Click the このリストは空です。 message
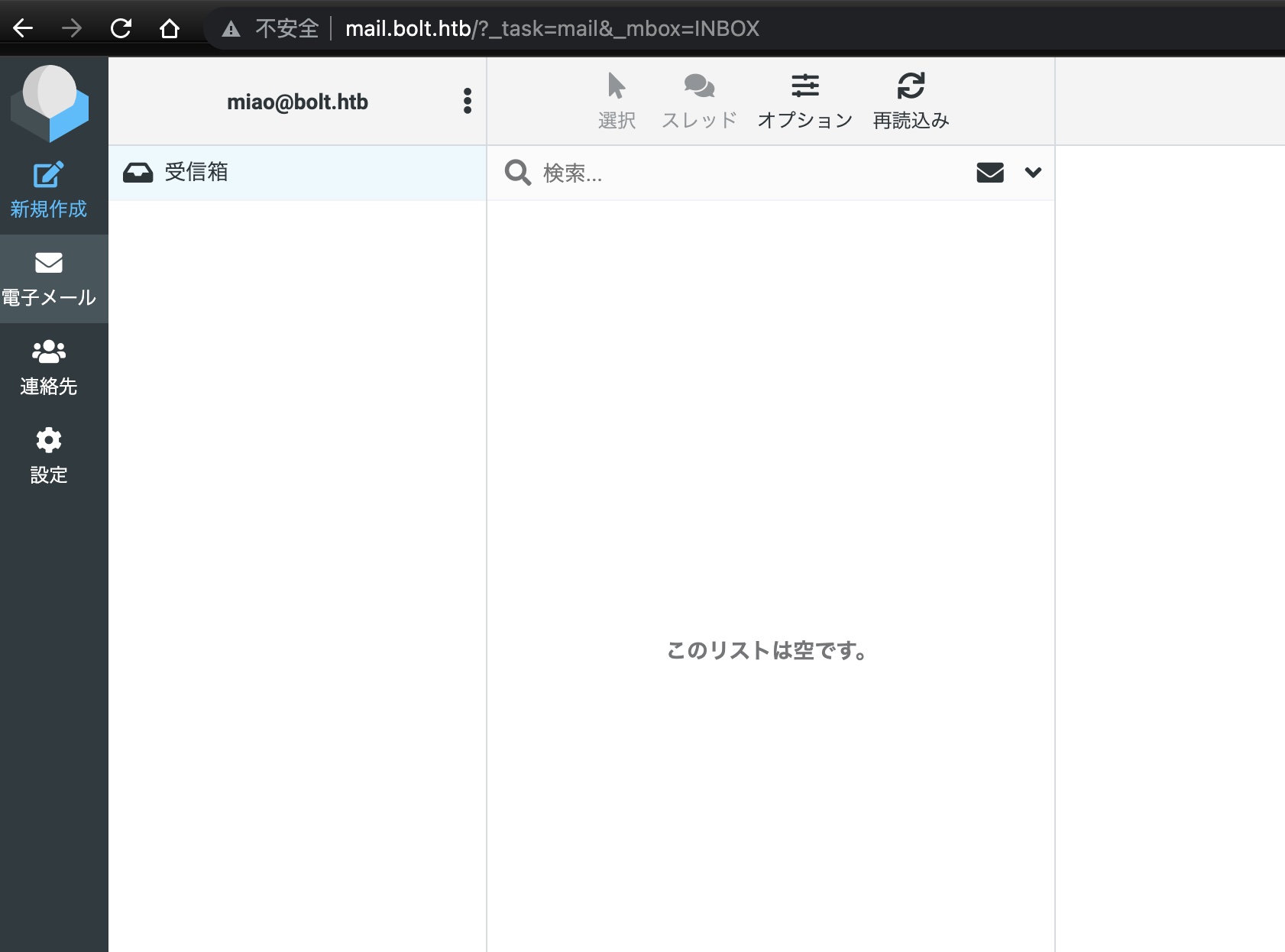1285x952 pixels. 768,651
